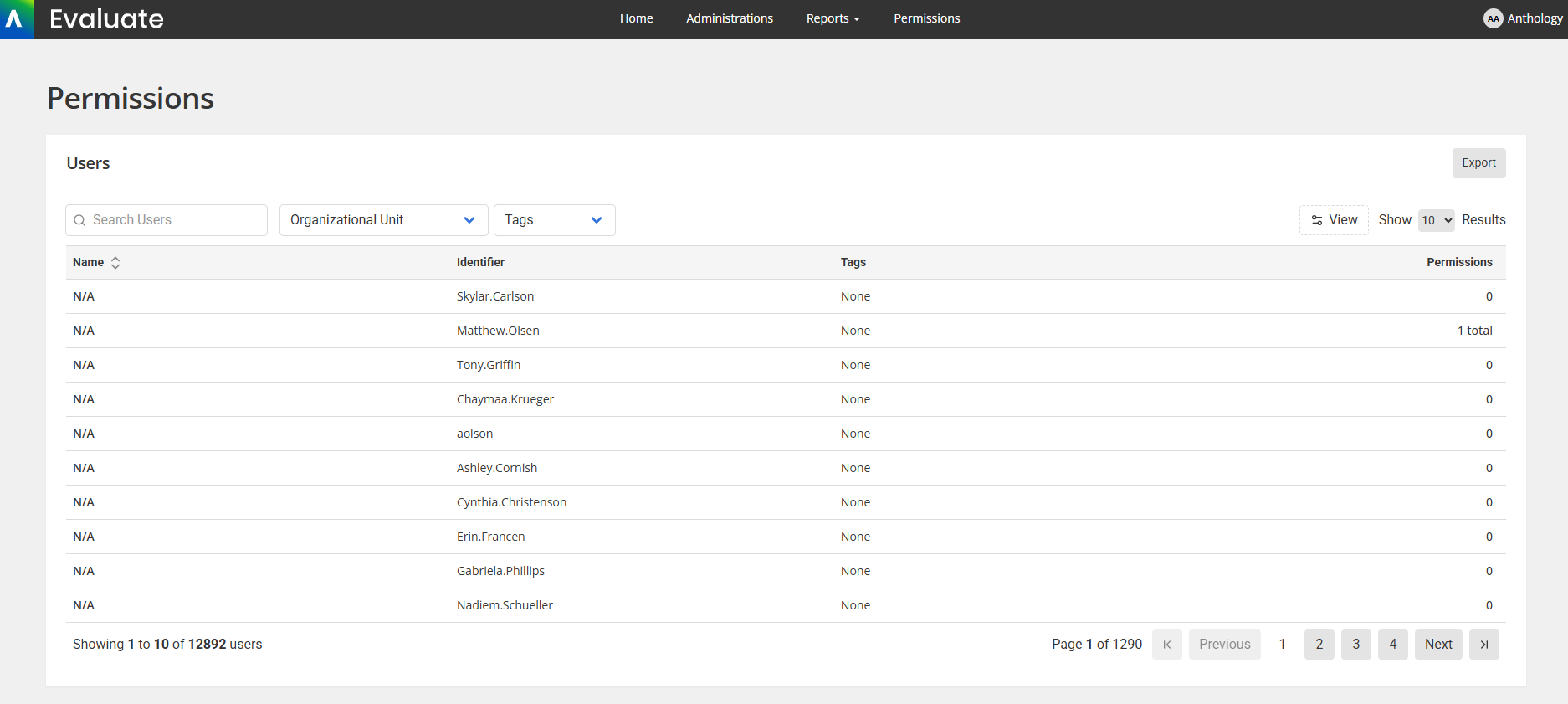This screenshot has height=704, width=1568.
Task: Click the Name column sort arrows
Action: tap(115, 263)
